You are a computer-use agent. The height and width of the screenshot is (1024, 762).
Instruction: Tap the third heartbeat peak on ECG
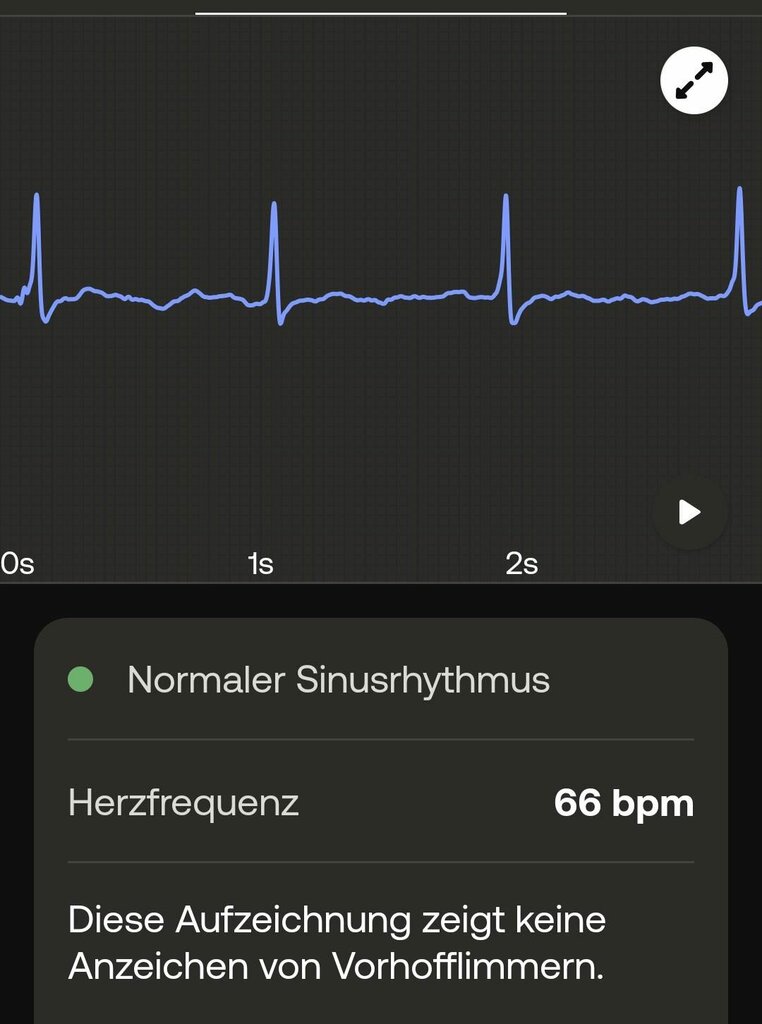[506, 197]
